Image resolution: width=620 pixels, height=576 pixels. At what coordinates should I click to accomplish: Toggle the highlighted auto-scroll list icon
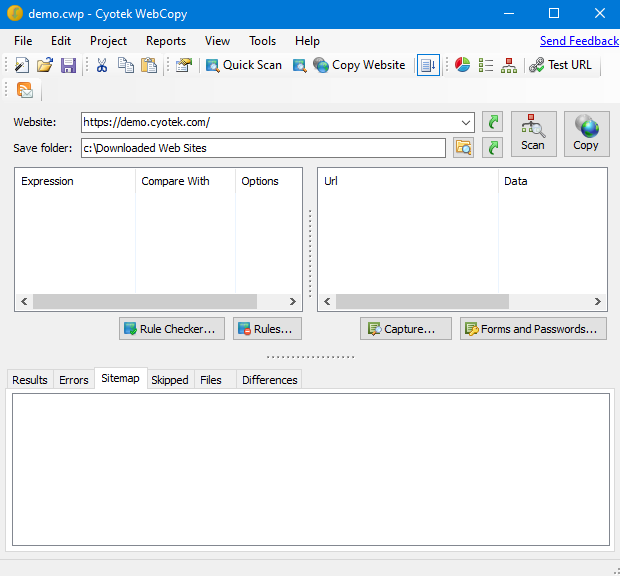(x=428, y=65)
